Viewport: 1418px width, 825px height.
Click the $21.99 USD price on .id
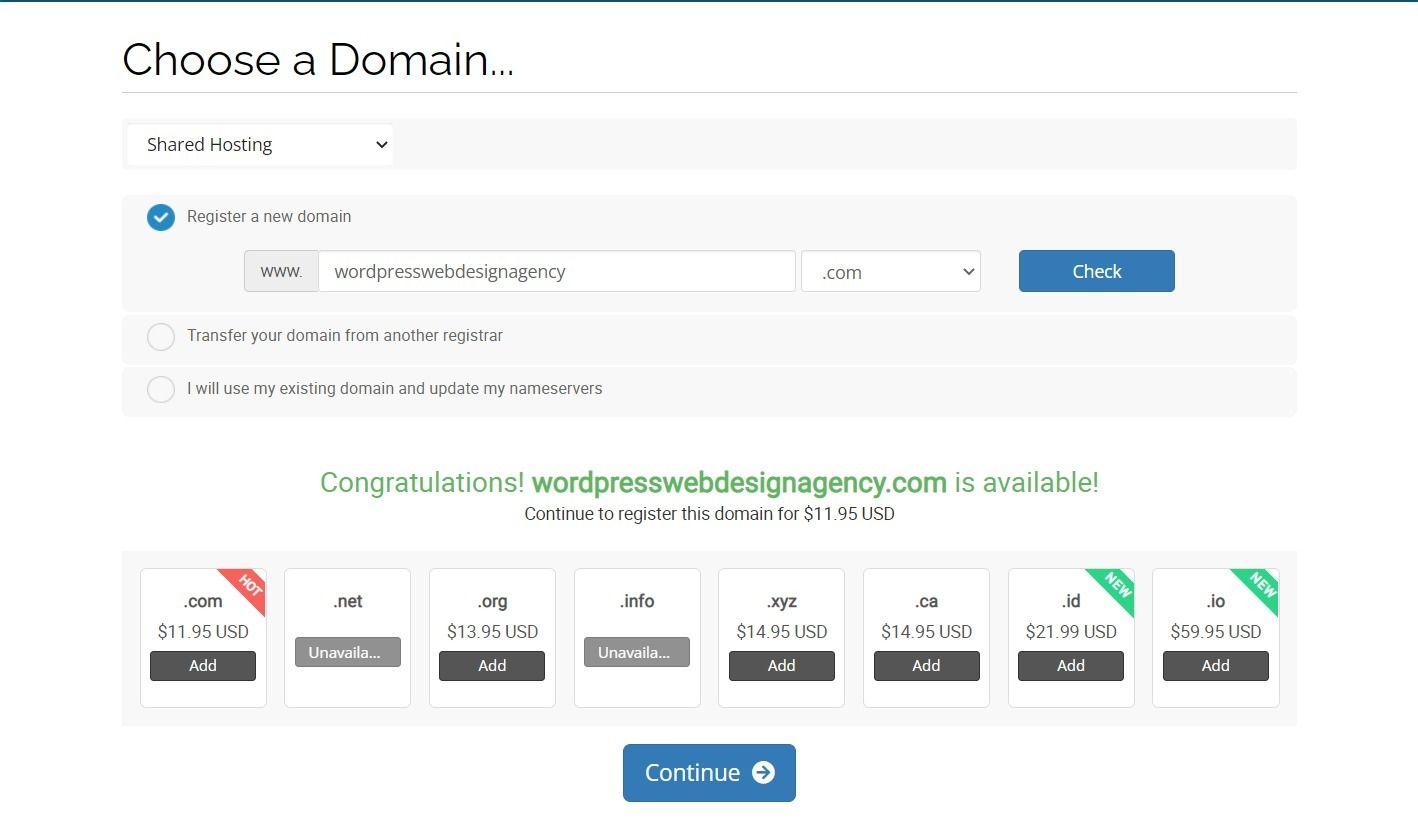tap(1071, 632)
